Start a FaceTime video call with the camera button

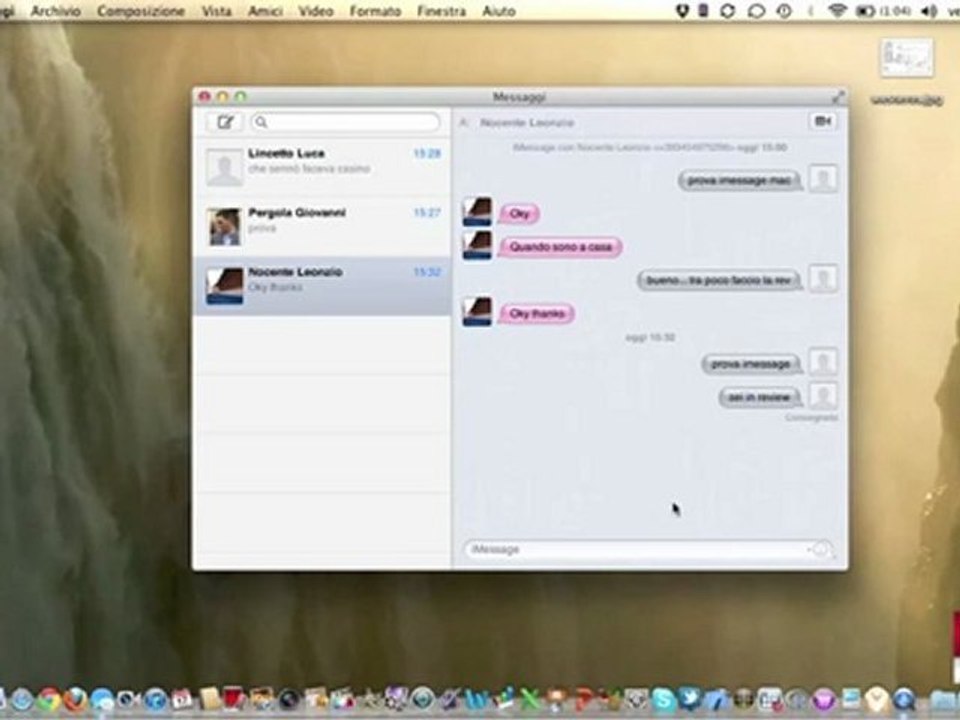(822, 121)
